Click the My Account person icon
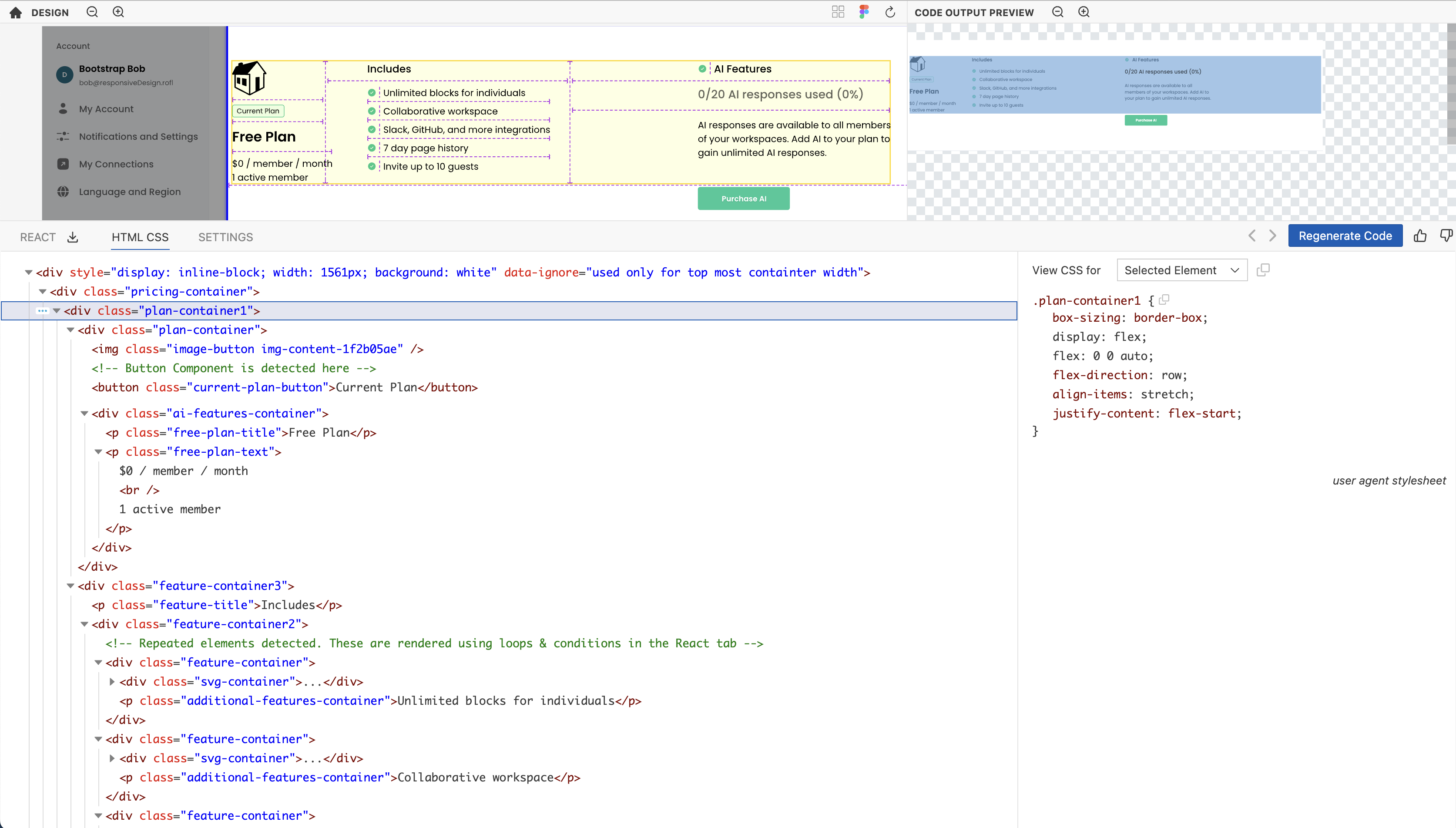 [x=63, y=109]
